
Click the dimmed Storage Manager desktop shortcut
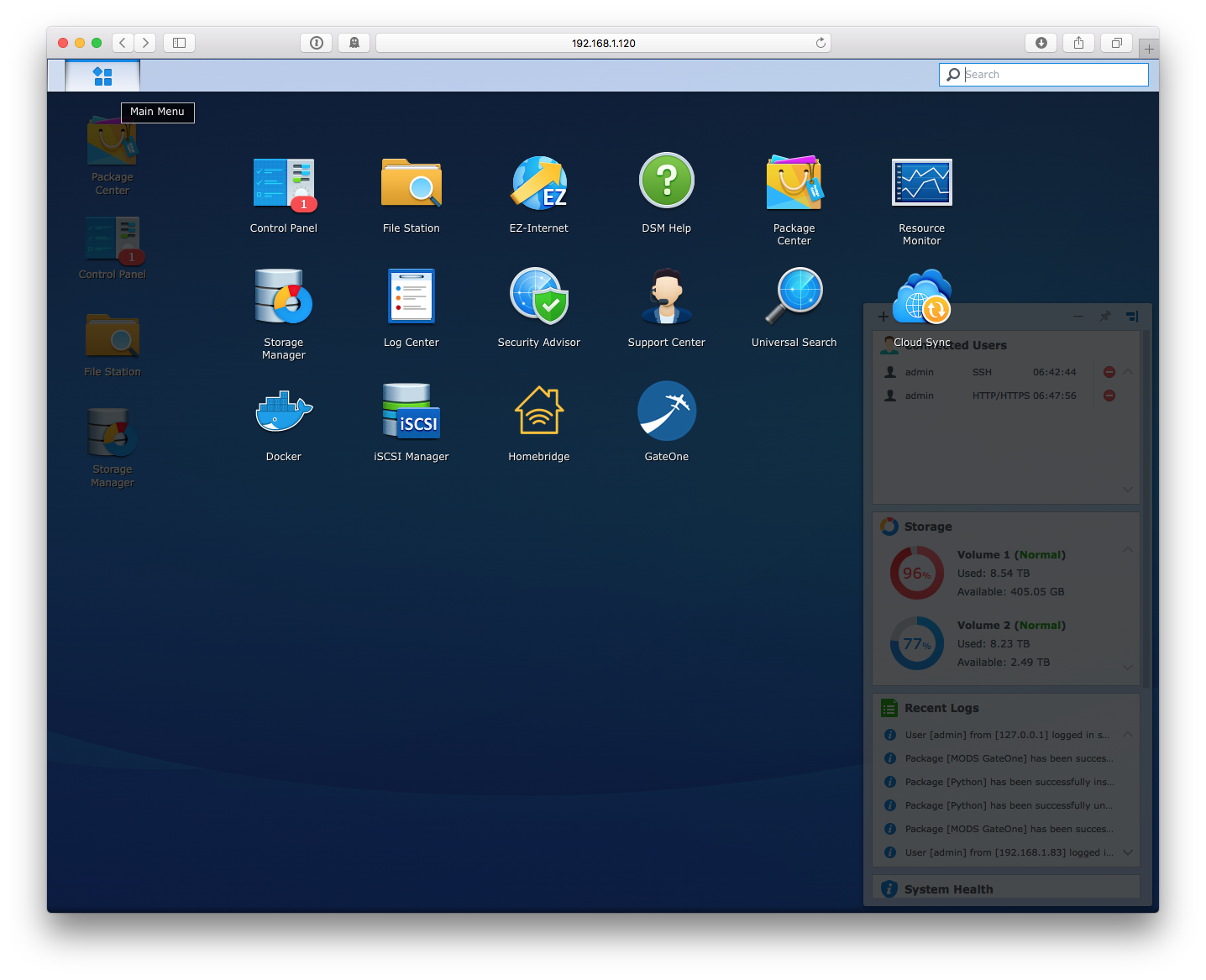(x=113, y=448)
